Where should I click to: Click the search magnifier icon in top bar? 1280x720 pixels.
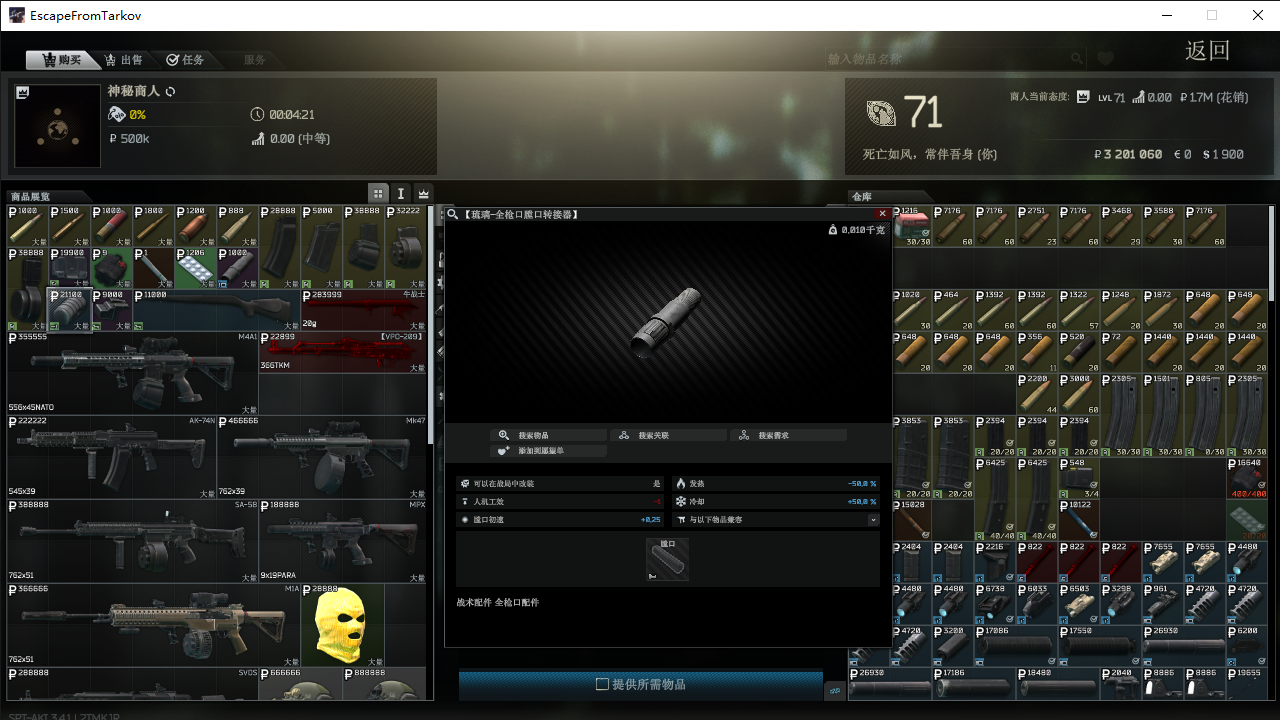click(1076, 59)
